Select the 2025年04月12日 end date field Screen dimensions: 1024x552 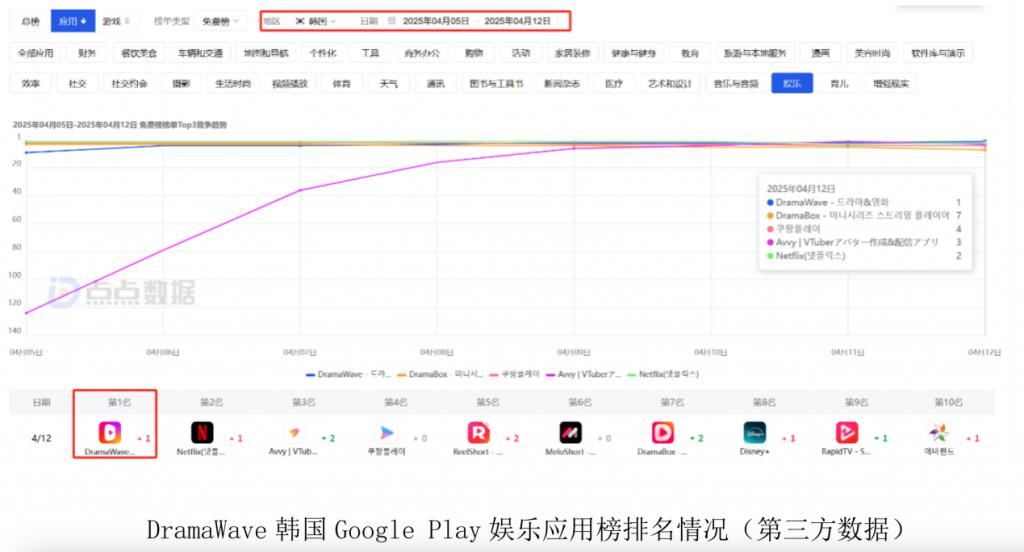[517, 21]
